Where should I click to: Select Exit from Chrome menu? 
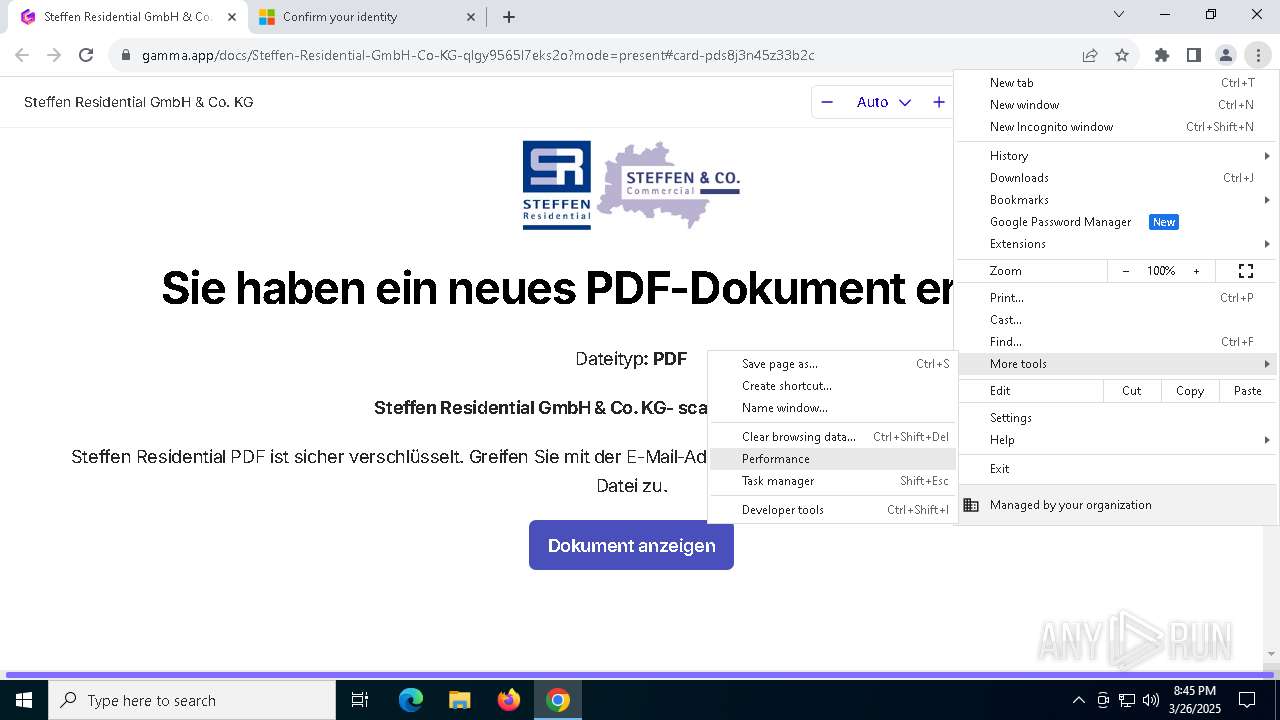(1117, 469)
